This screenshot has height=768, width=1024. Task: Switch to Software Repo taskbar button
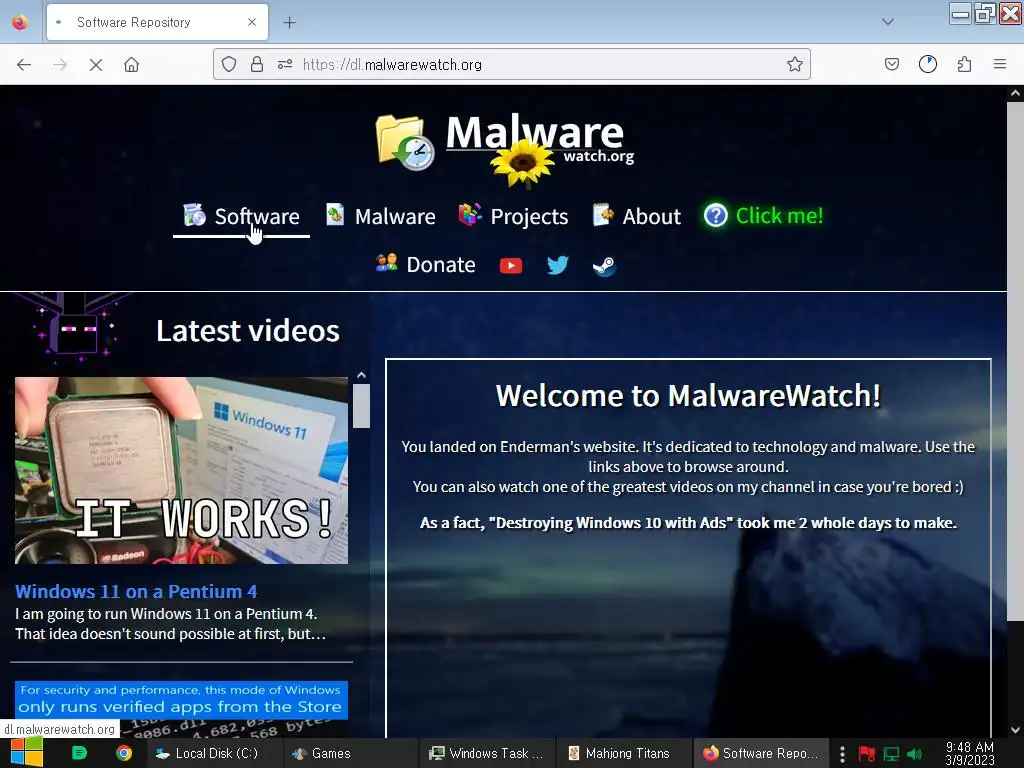(x=761, y=753)
